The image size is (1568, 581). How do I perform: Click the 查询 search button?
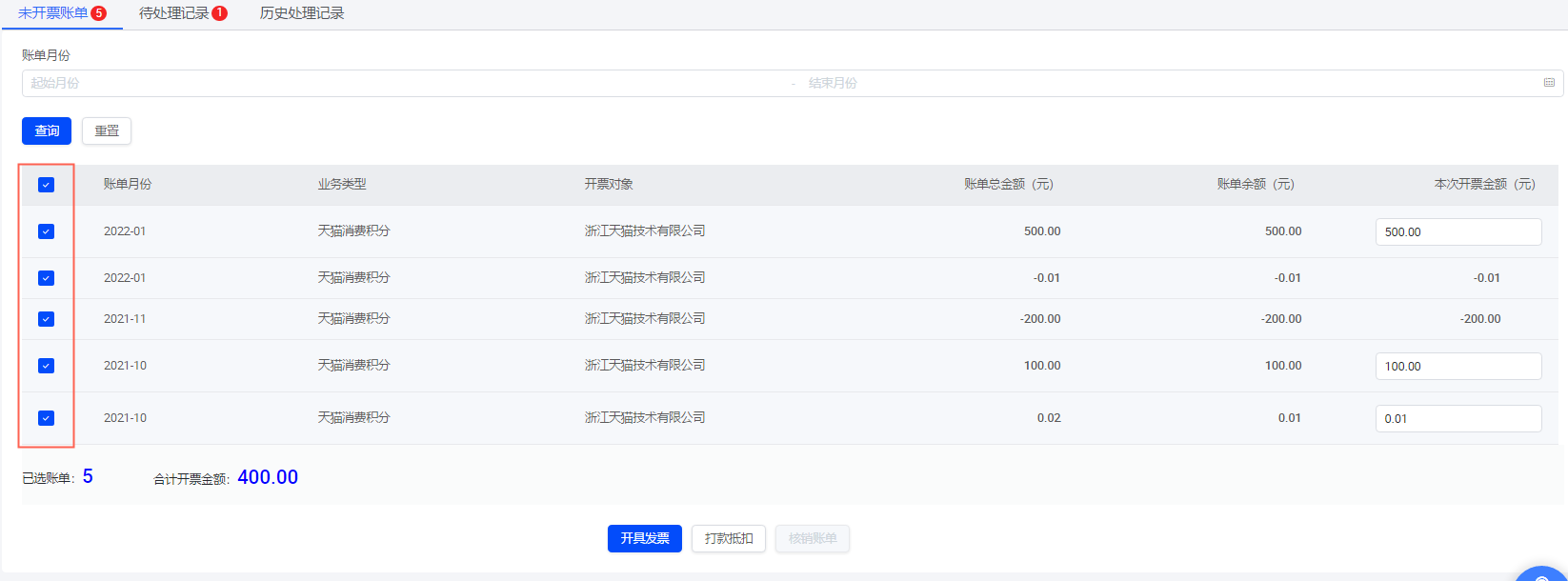pos(47,130)
